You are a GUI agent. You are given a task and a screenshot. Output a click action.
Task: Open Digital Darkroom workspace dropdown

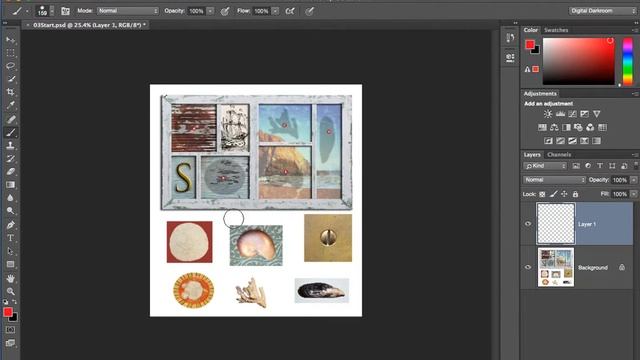coord(602,11)
